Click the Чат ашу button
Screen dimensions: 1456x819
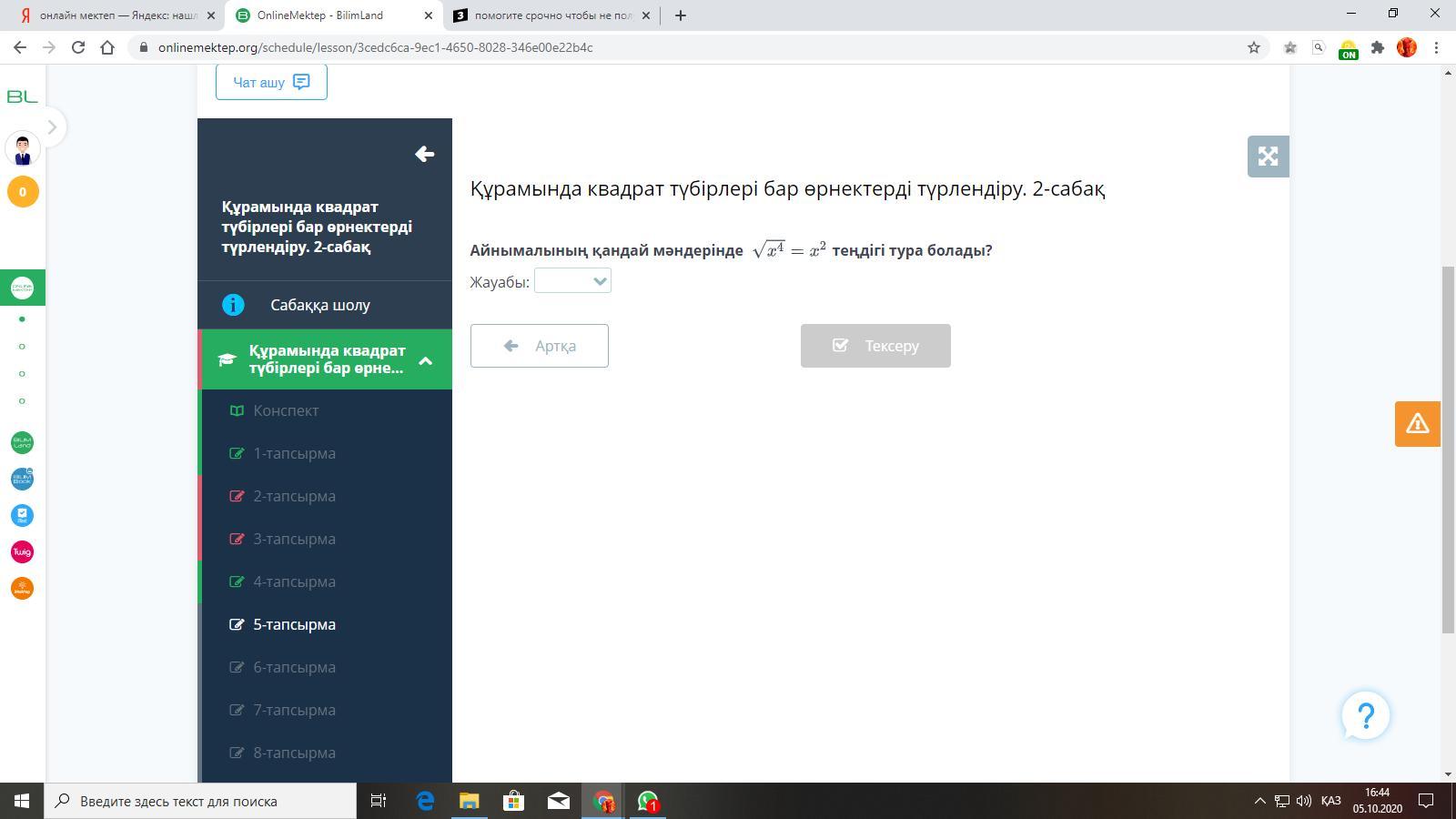click(x=271, y=82)
